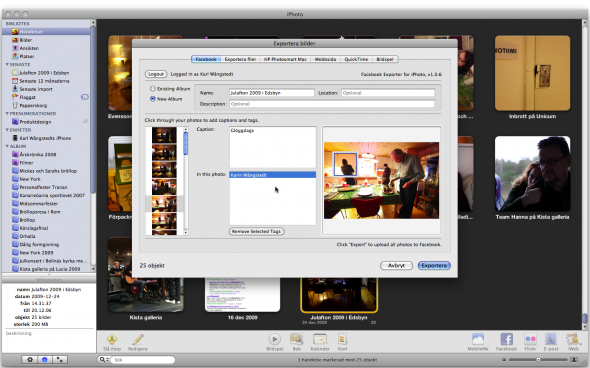Viewport: 590px width, 368px height.
Task: Open the Inbrott på Unicum event thumbnail
Action: click(x=532, y=73)
